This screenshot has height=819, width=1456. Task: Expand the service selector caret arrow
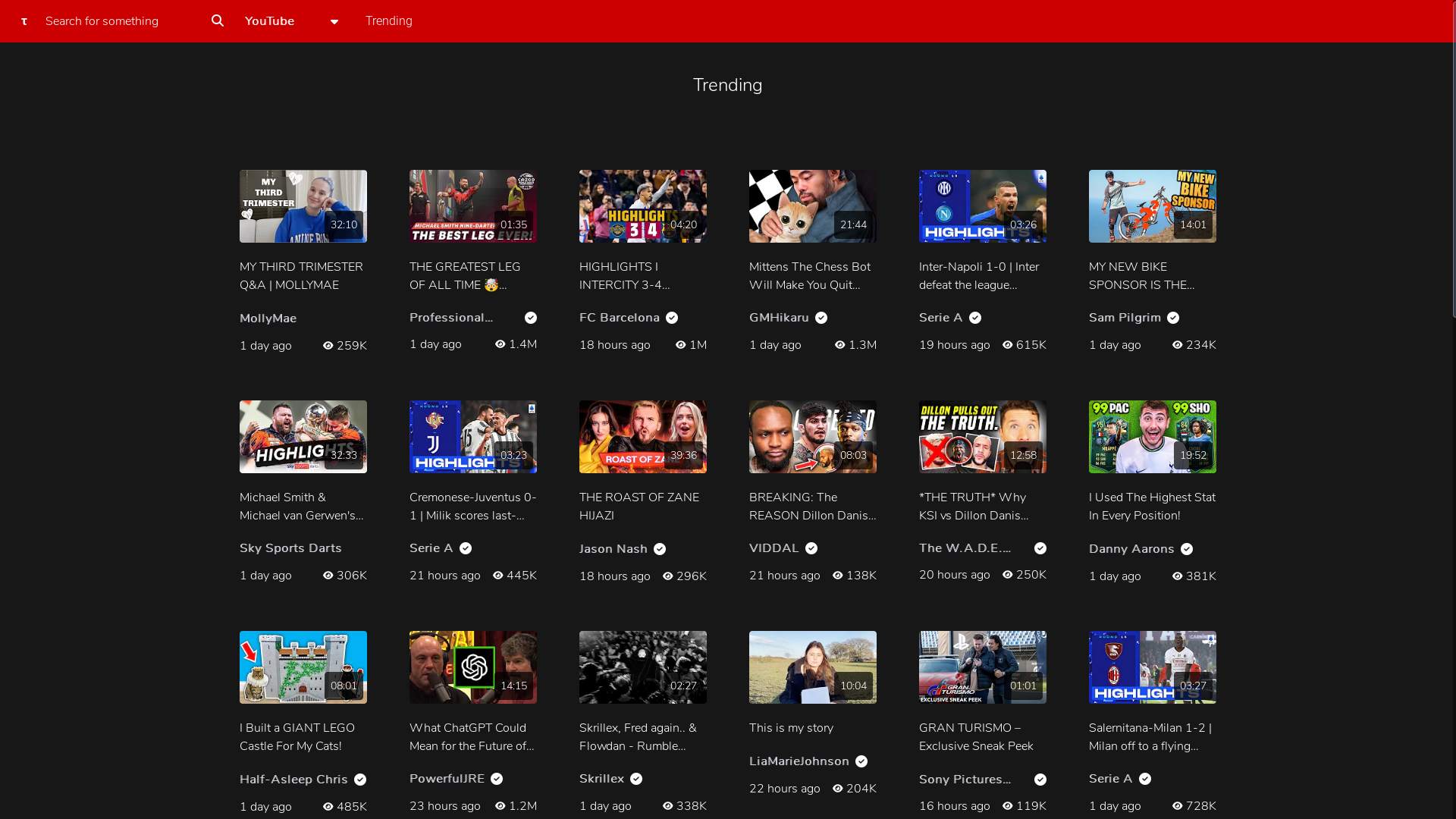(x=334, y=21)
